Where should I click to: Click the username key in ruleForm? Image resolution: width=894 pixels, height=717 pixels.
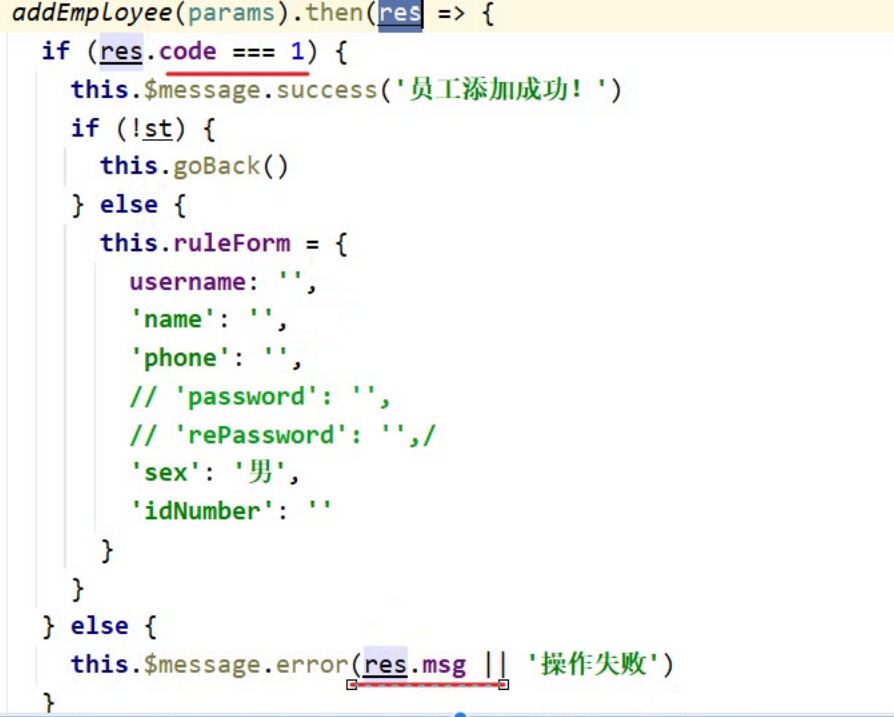point(188,282)
